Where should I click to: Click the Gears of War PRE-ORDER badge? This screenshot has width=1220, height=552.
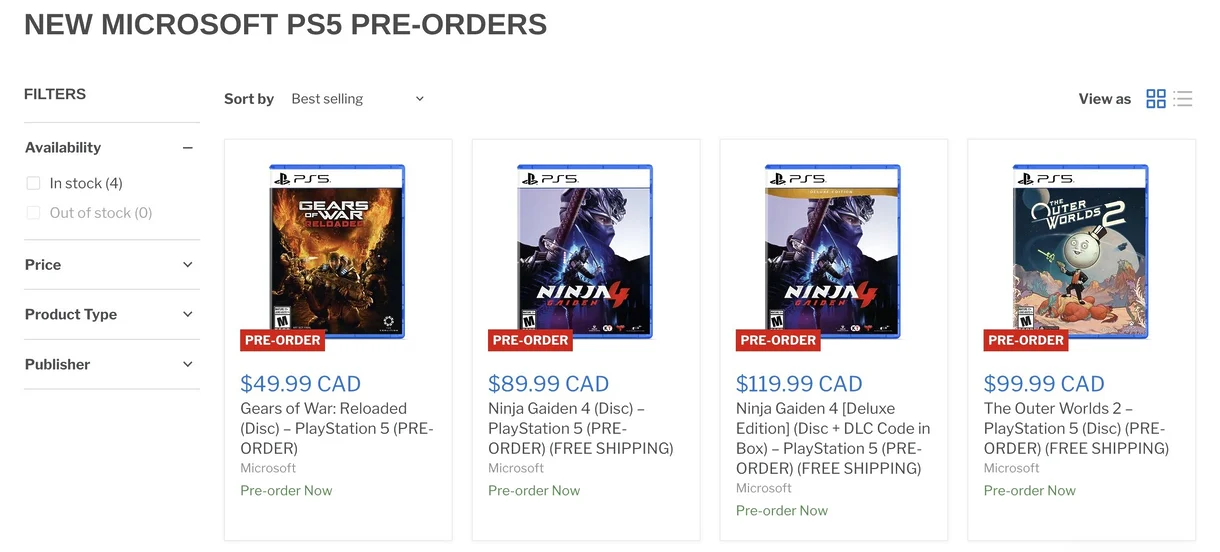(283, 340)
